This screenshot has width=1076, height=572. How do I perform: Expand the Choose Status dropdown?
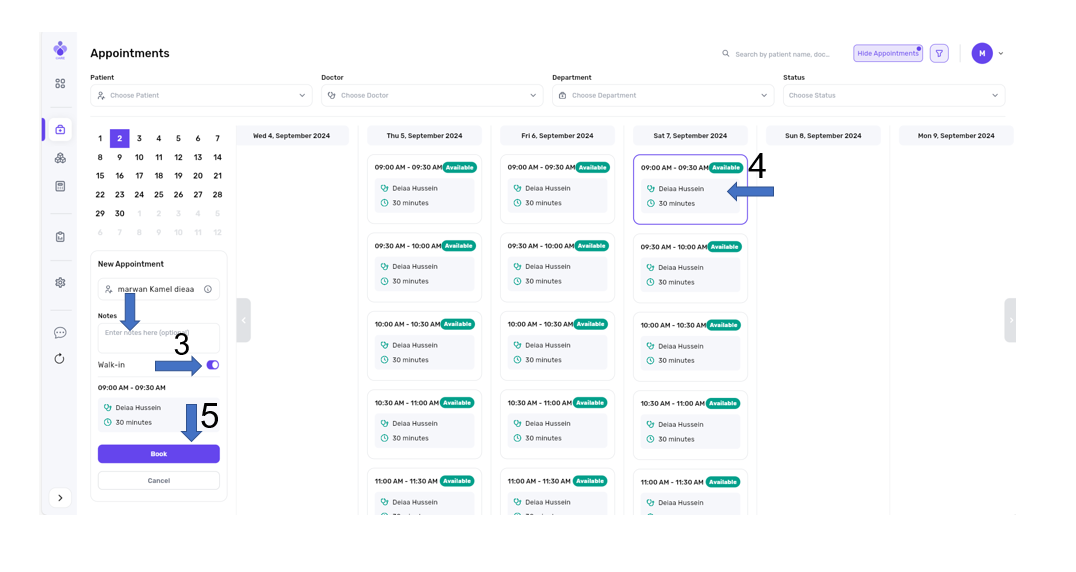click(x=893, y=96)
